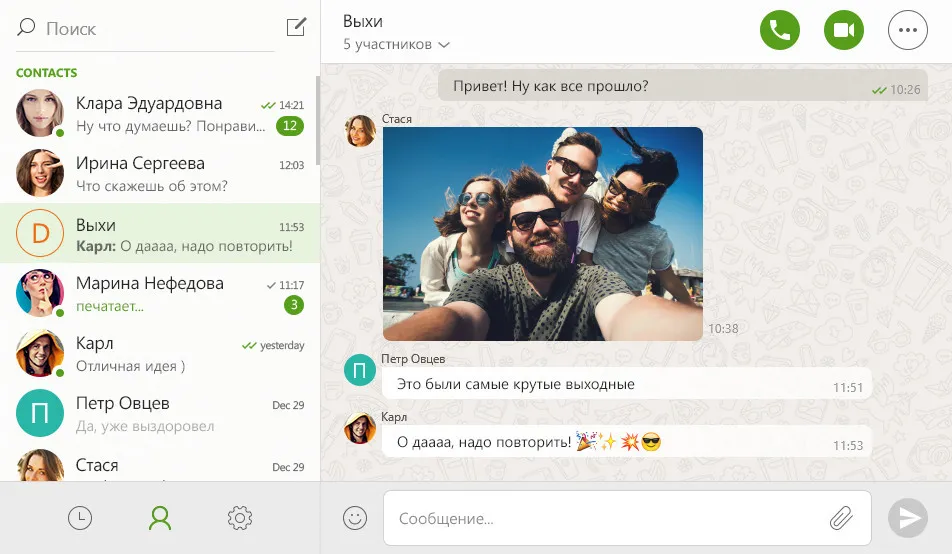Image resolution: width=952 pixels, height=554 pixels.
Task: Open the three-dots more options menu
Action: coord(908,30)
